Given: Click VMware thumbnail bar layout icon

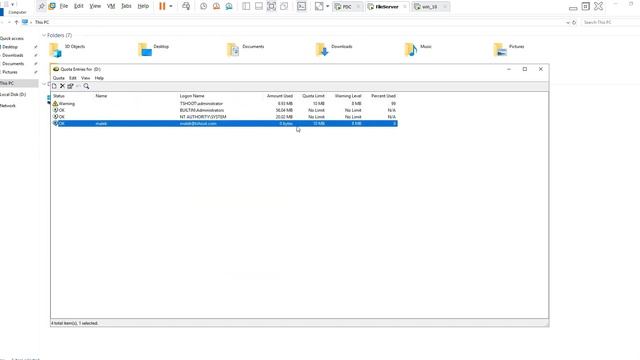Looking at the screenshot, I should click(259, 6).
